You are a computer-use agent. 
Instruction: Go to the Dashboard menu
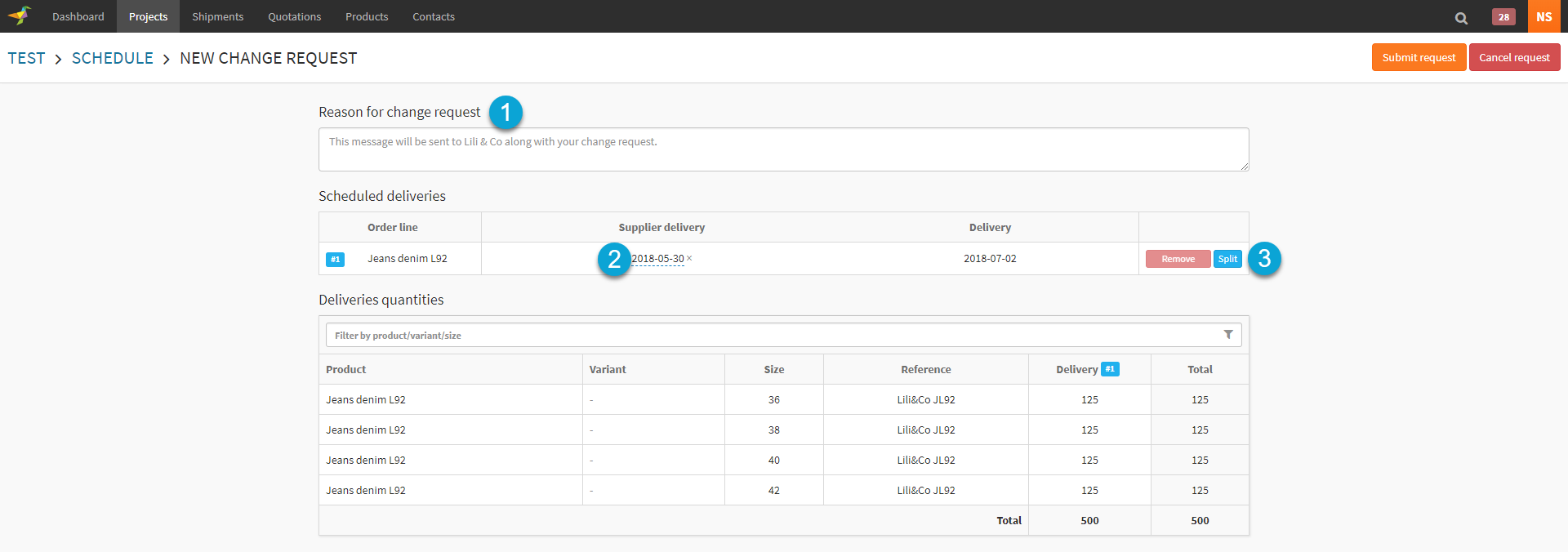pyautogui.click(x=78, y=16)
